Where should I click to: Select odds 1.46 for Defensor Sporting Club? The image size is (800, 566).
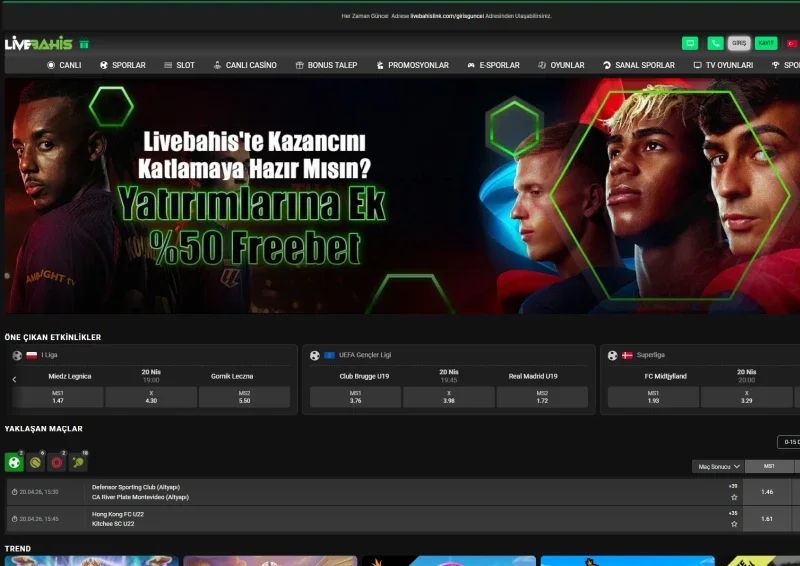click(x=767, y=492)
